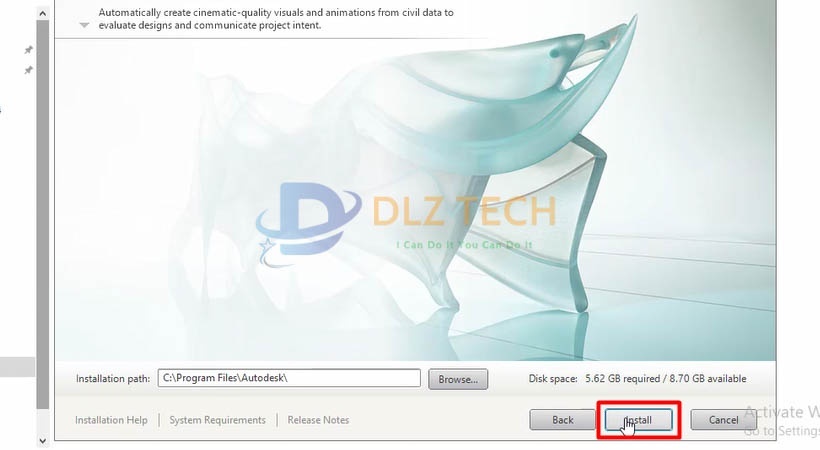Collapse the product description using the triangle arrow
Screen dimensions: 820x450
coord(84,25)
